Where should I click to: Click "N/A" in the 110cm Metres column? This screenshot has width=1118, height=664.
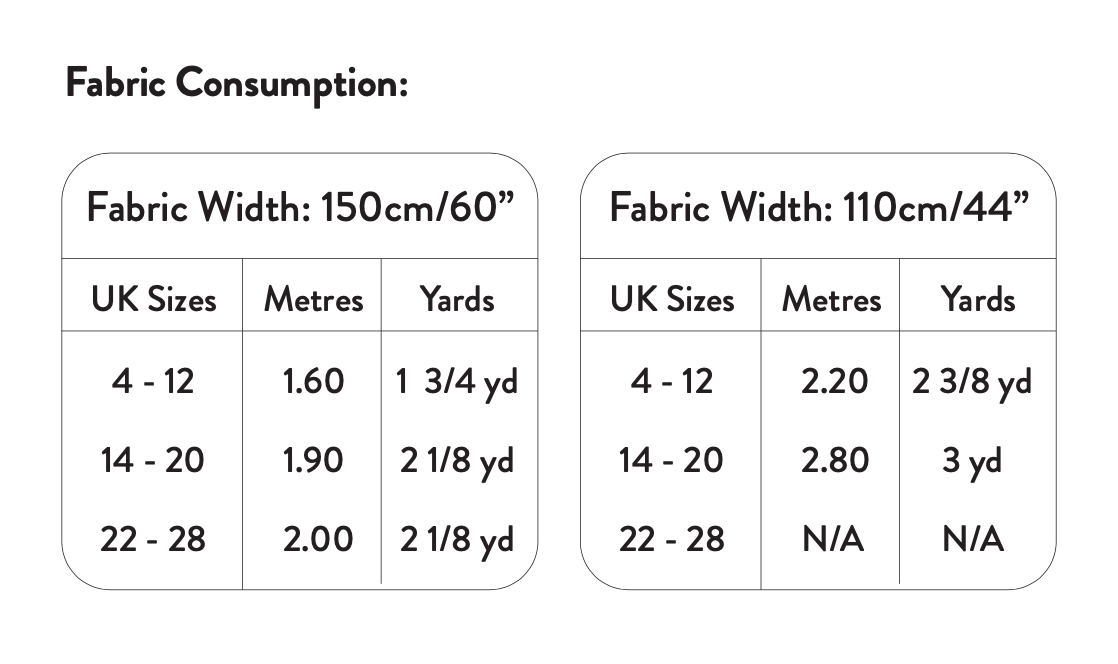[831, 539]
